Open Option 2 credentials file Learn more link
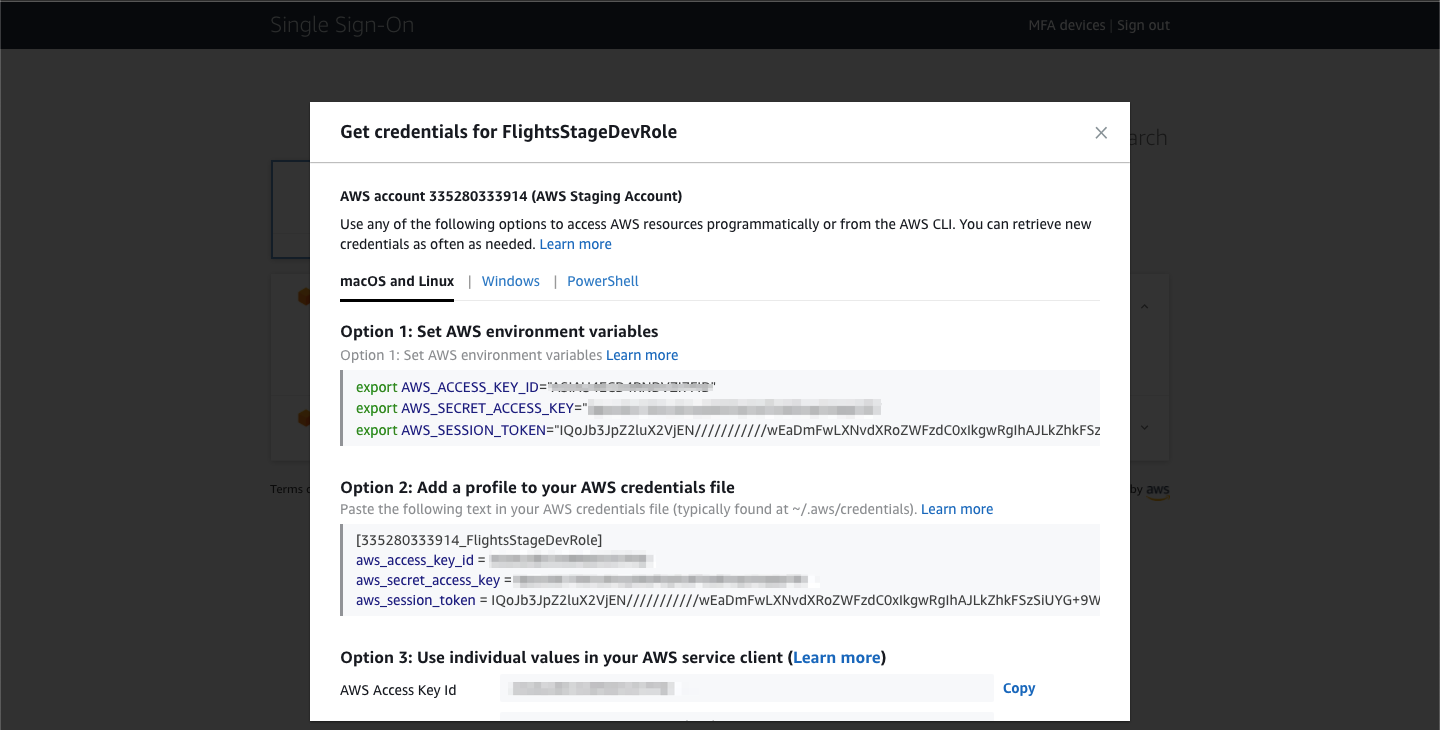This screenshot has height=730, width=1440. (957, 509)
